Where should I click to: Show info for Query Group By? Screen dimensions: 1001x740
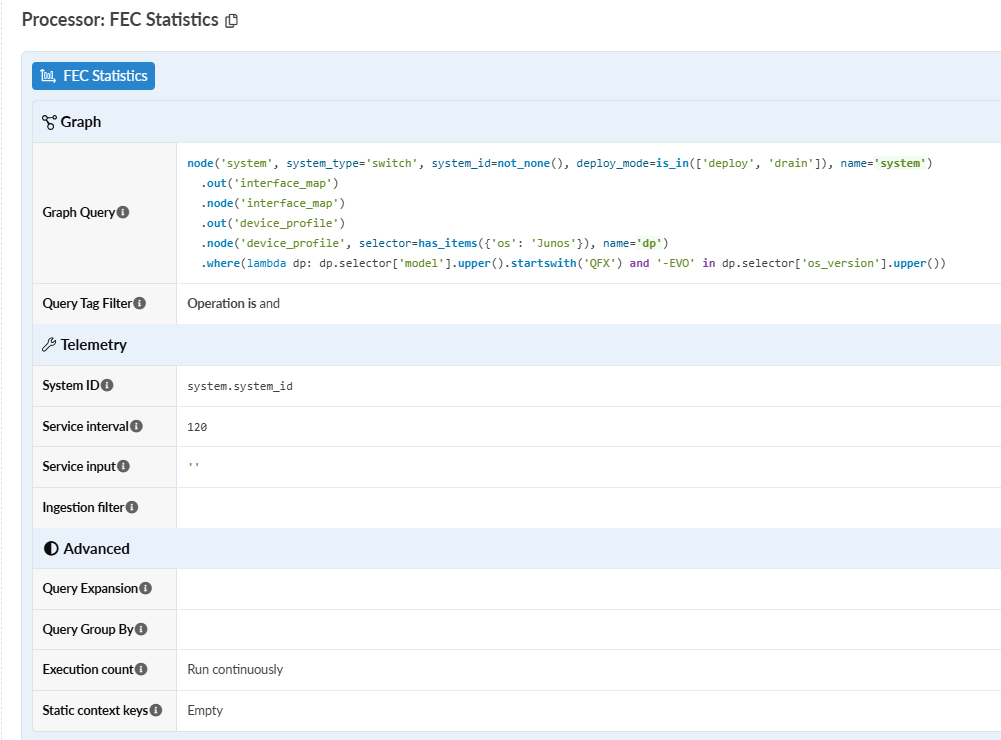point(141,629)
